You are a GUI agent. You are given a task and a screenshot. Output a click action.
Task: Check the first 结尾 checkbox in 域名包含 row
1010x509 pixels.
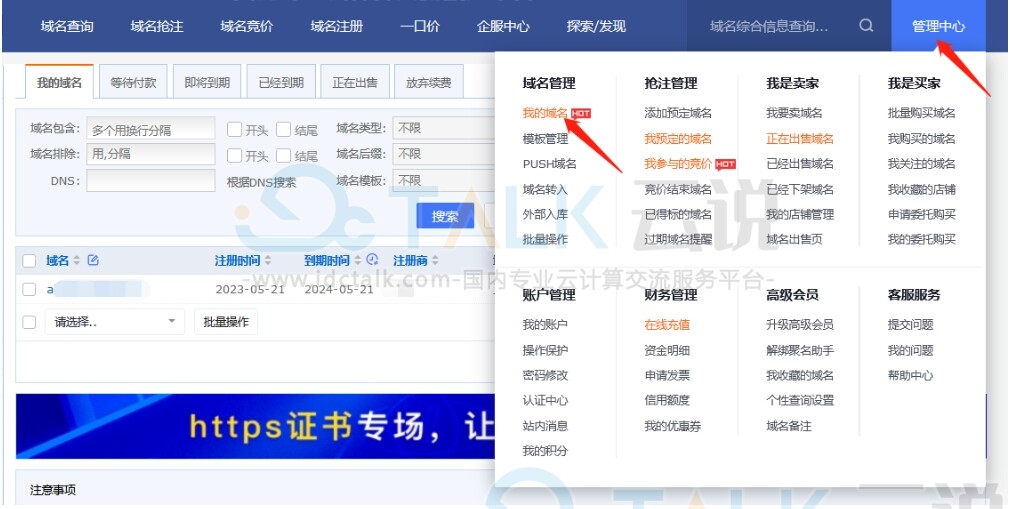click(283, 130)
